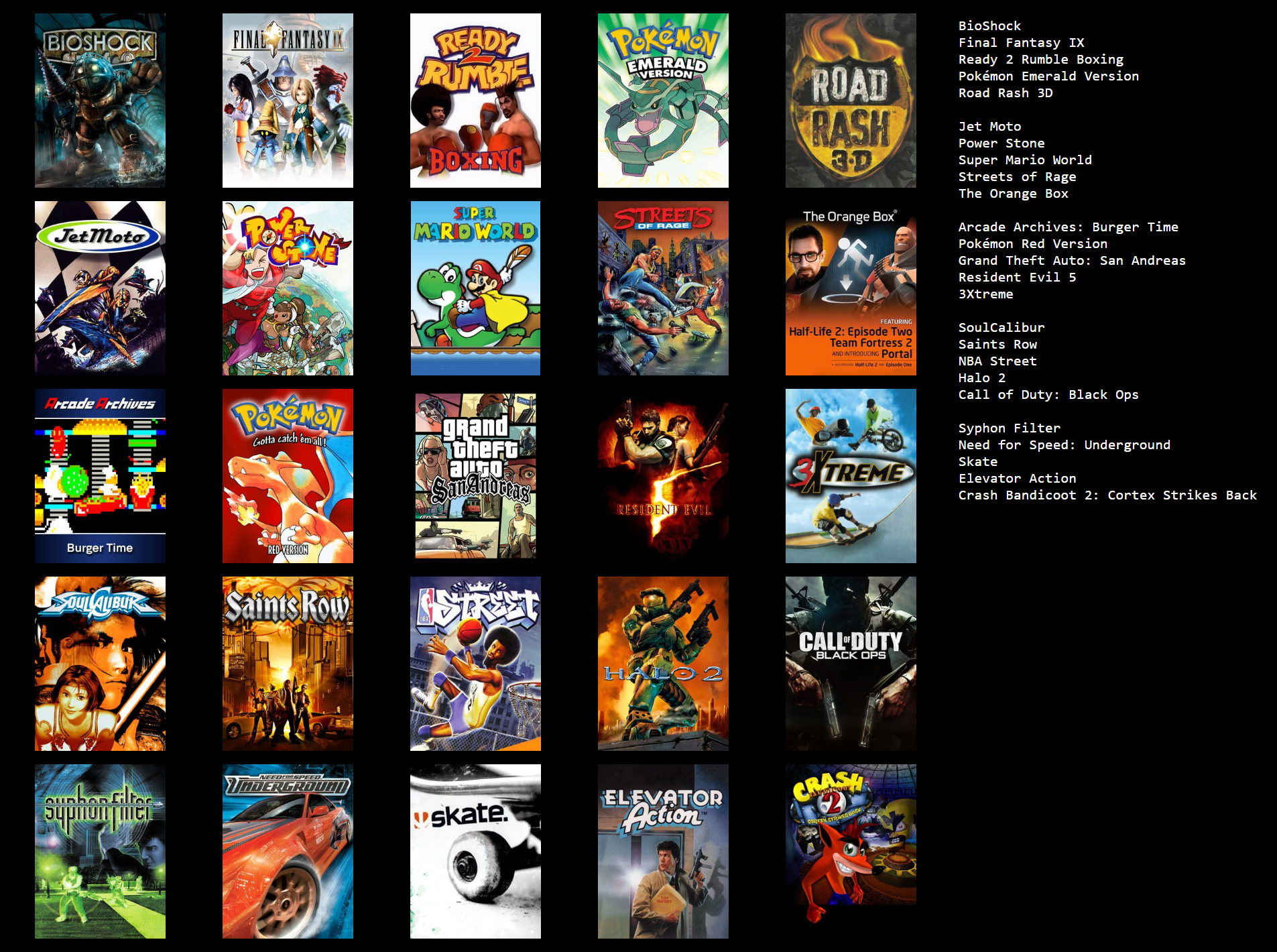1277x952 pixels.
Task: Select 'Pokémon Emerald Version' list entry
Action: tap(1048, 76)
